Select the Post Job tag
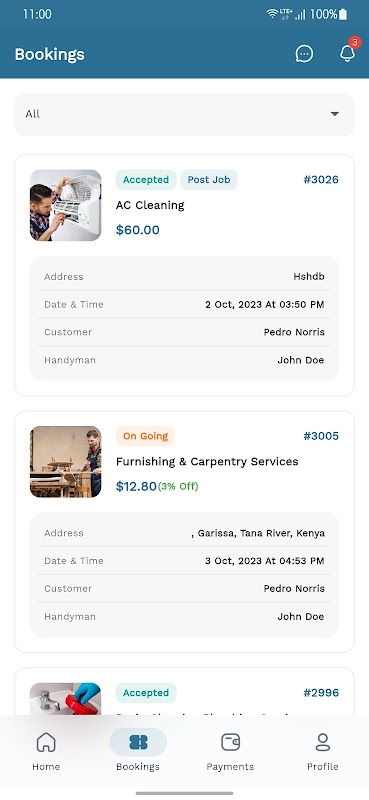 [x=209, y=180]
